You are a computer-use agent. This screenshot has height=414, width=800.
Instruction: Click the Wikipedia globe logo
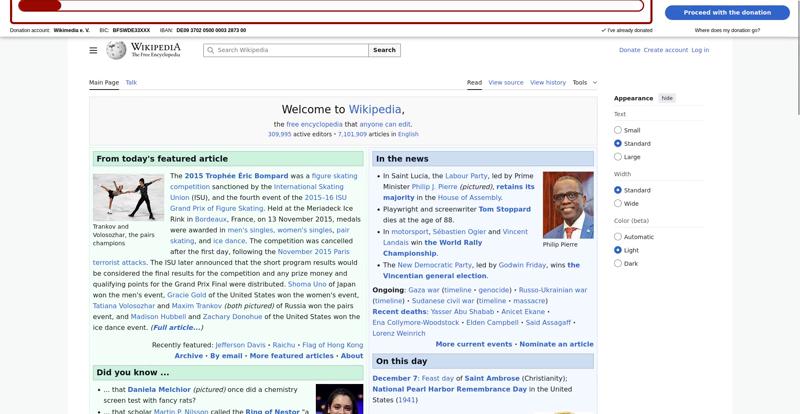(117, 50)
